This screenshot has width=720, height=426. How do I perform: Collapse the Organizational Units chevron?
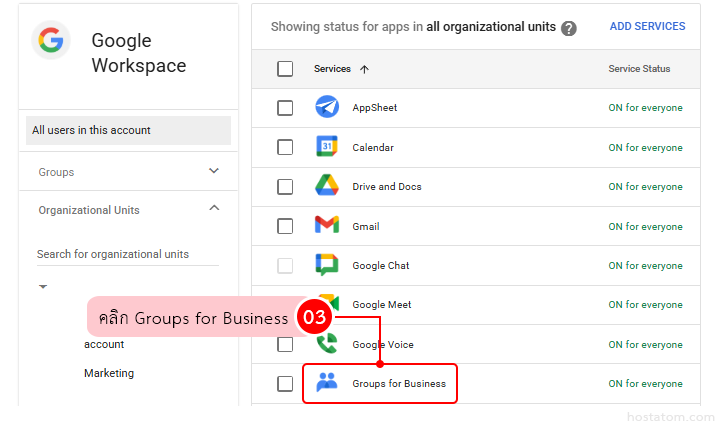[214, 208]
